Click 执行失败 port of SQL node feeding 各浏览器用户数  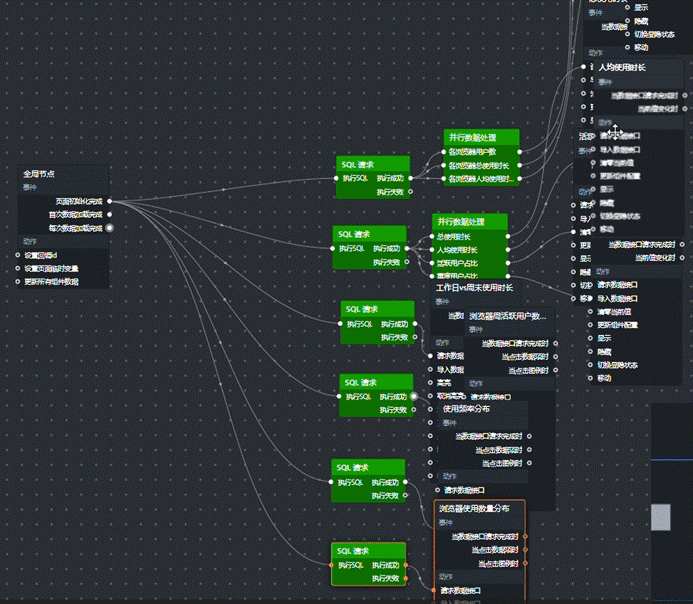pyautogui.click(x=411, y=192)
